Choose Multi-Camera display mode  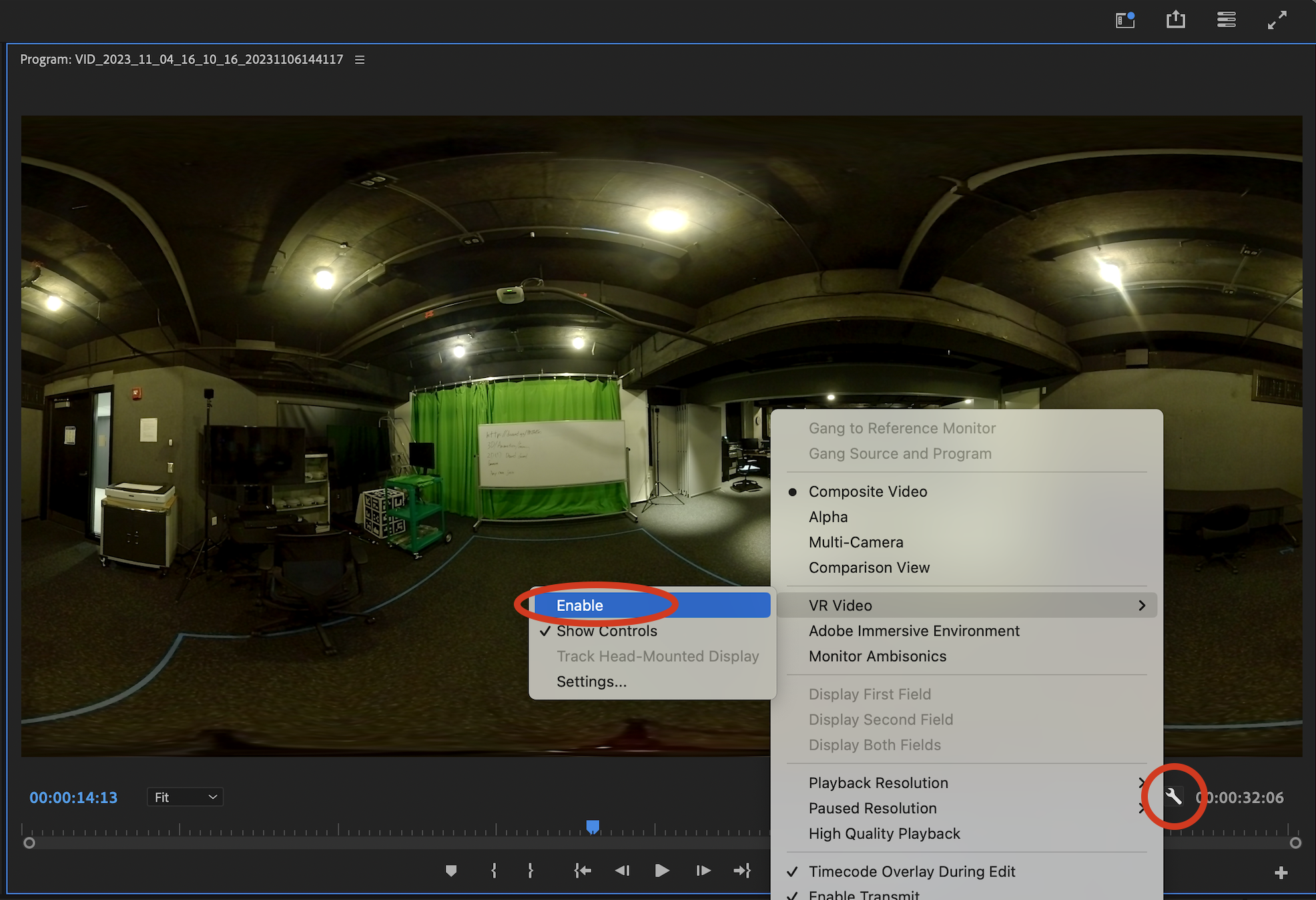point(966,542)
